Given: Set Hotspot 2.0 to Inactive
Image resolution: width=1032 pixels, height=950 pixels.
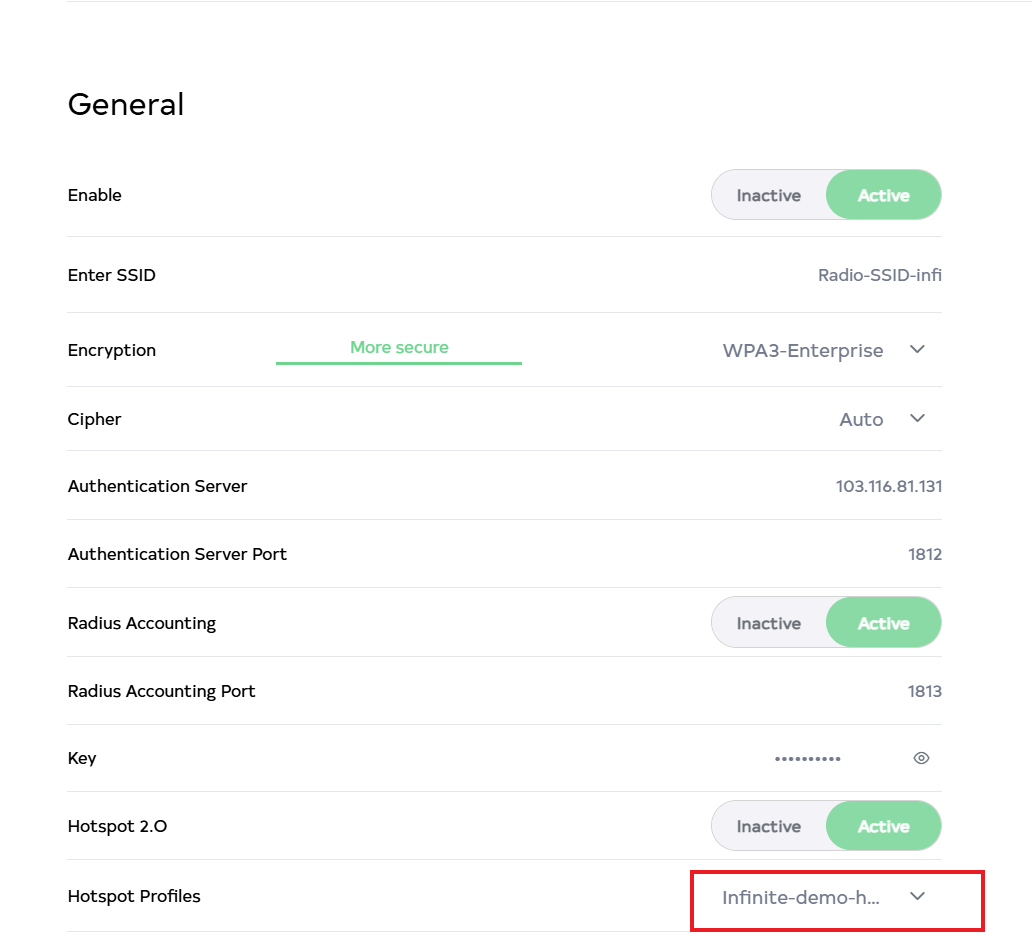Looking at the screenshot, I should tap(768, 826).
